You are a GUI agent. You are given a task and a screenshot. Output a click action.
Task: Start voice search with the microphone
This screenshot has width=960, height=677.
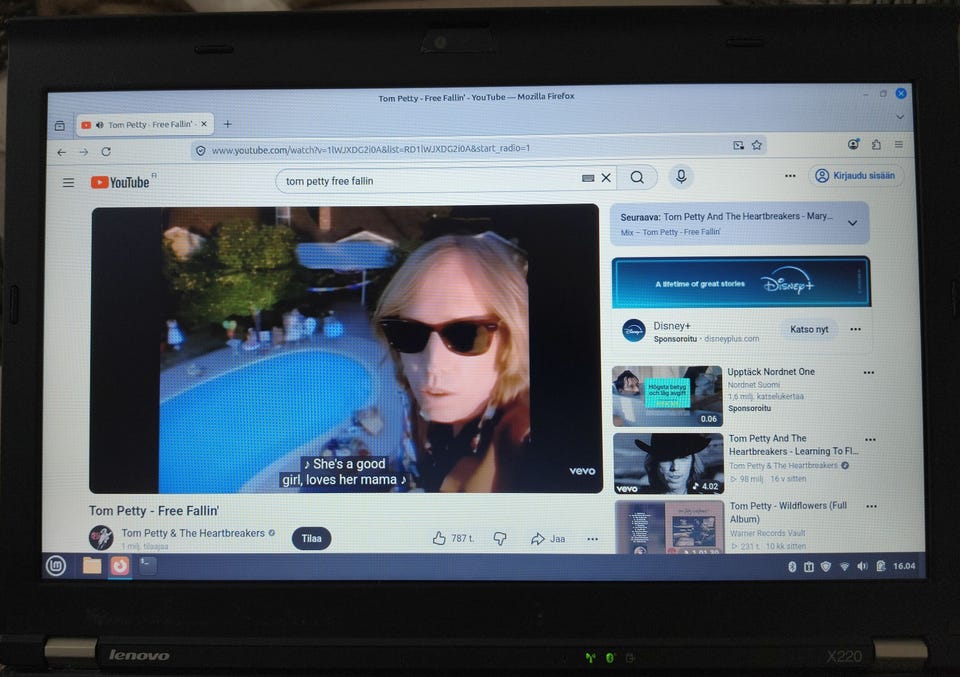point(681,177)
